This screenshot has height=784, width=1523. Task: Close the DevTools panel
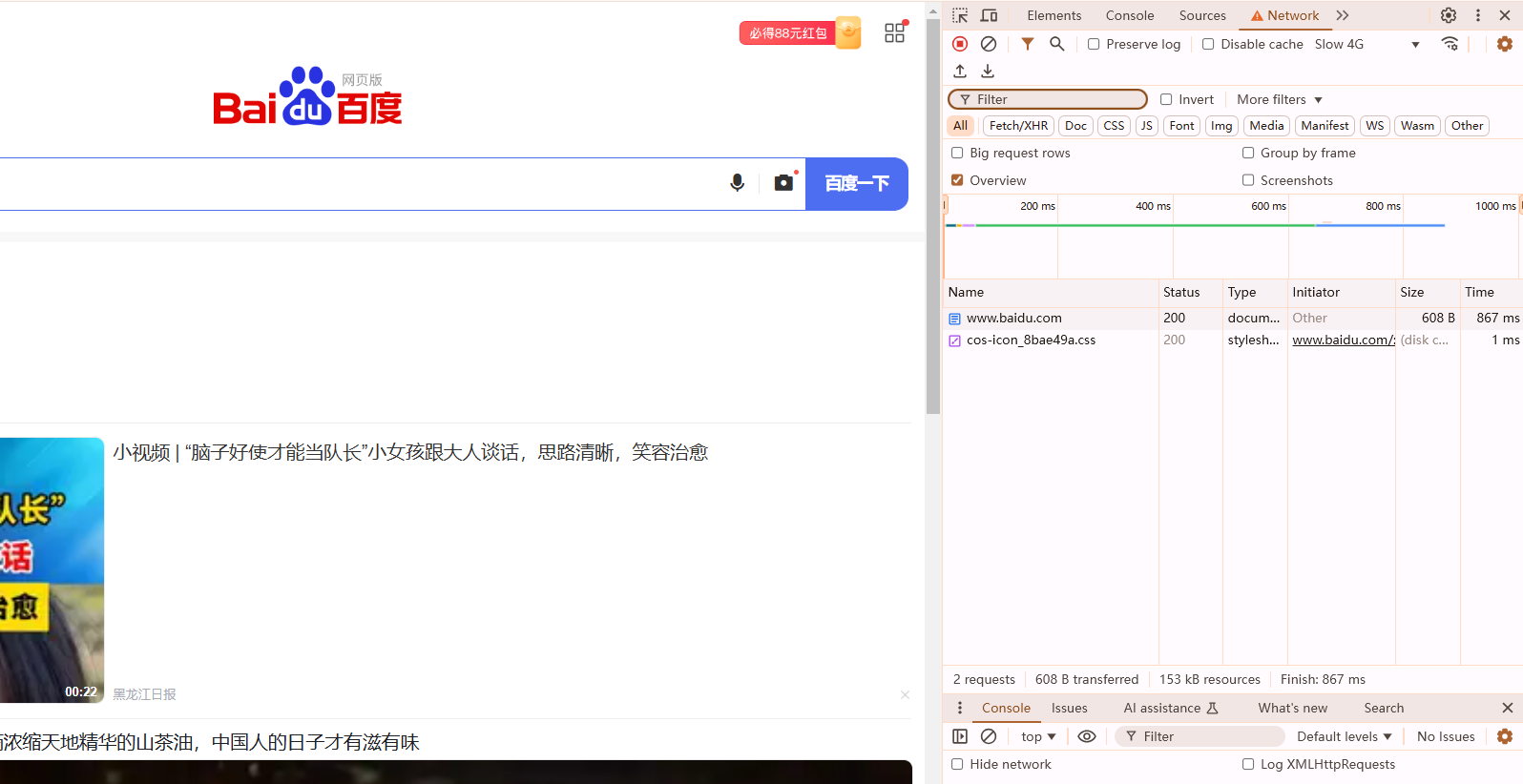tap(1505, 15)
